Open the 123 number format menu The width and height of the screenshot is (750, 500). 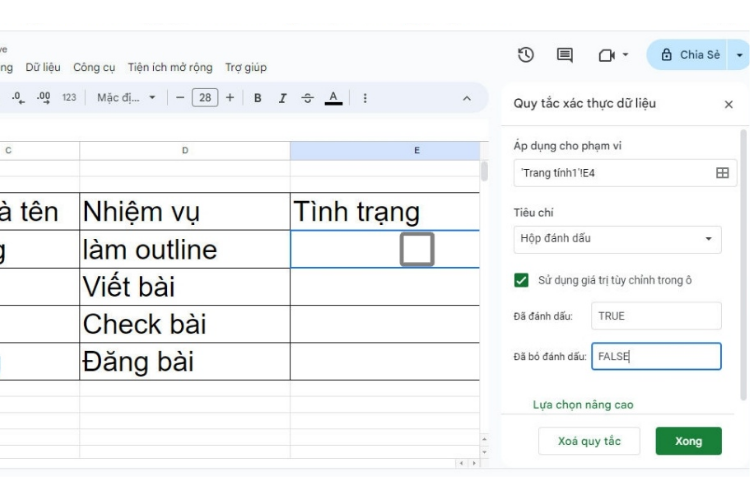pyautogui.click(x=69, y=98)
